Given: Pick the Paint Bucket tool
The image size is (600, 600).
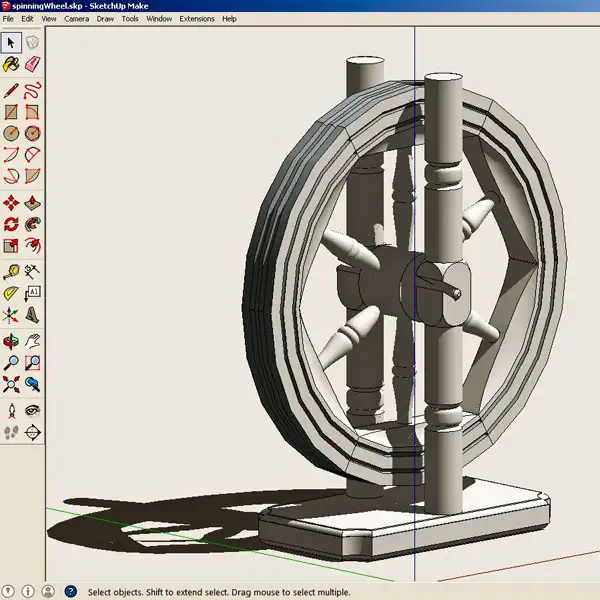Looking at the screenshot, I should (11, 64).
